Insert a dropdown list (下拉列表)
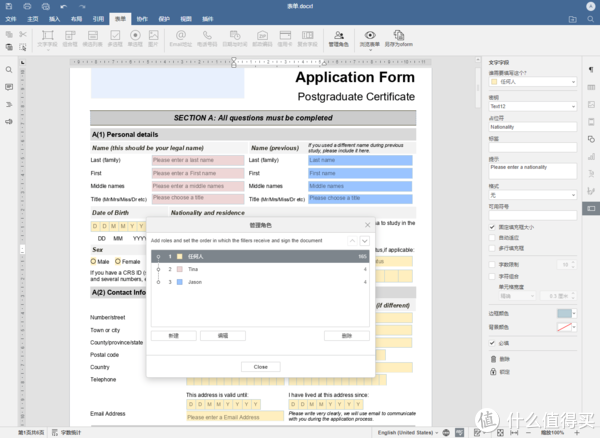 click(93, 39)
